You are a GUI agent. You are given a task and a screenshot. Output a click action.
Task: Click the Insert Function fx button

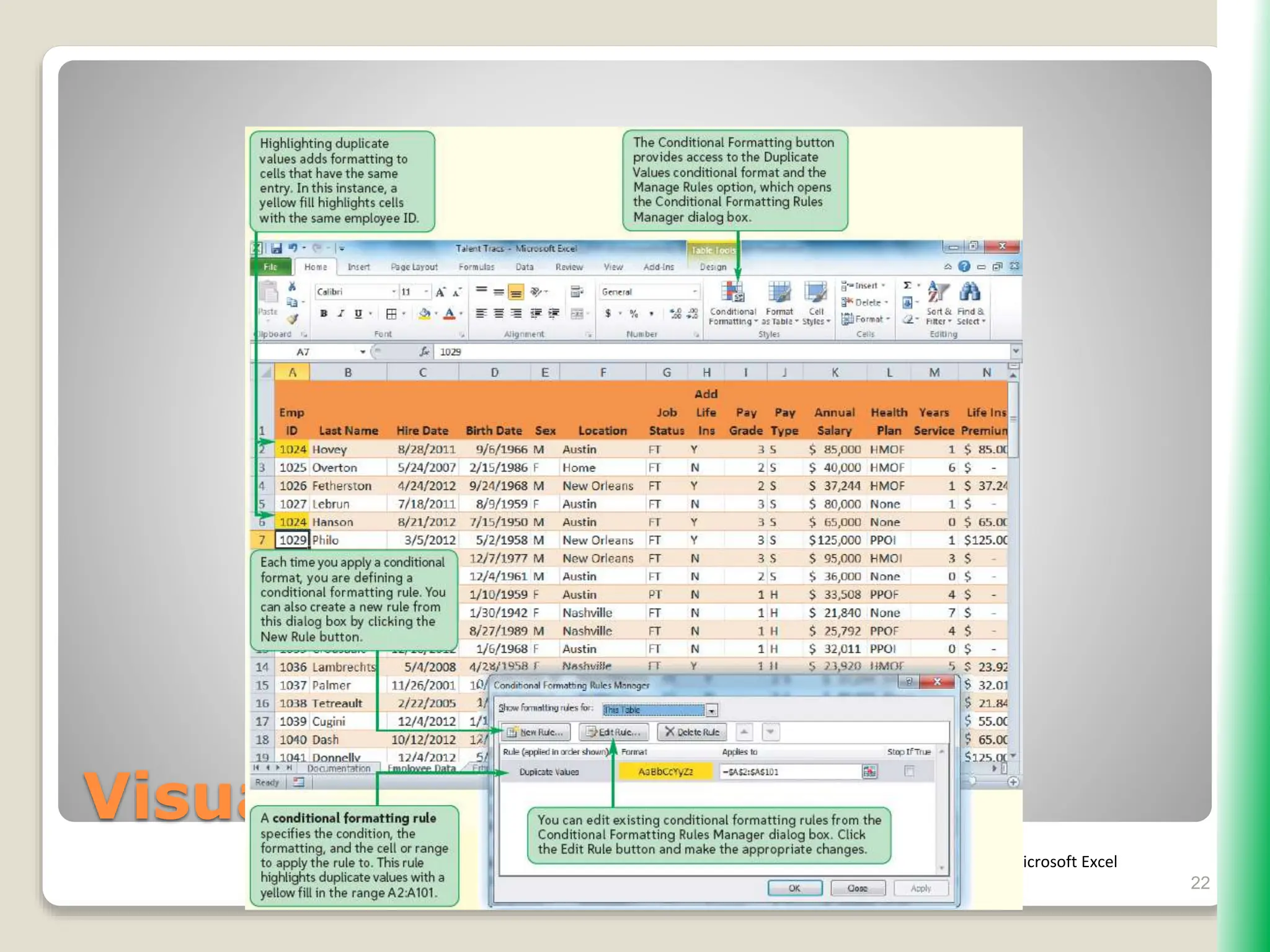pos(424,352)
